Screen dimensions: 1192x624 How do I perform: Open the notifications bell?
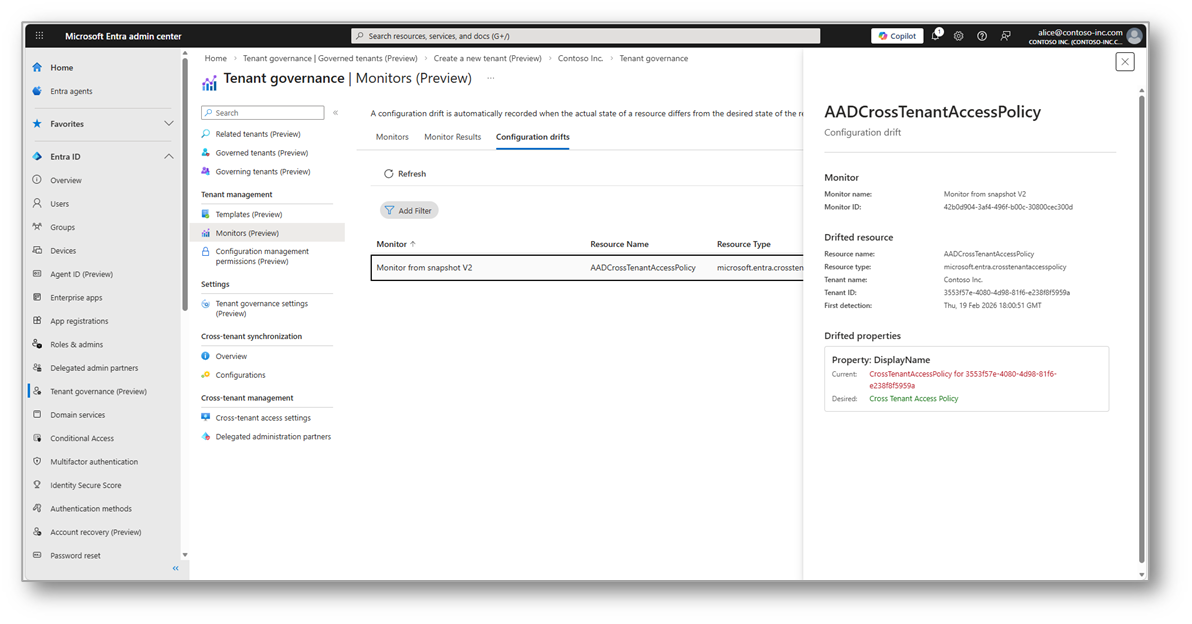[x=936, y=35]
